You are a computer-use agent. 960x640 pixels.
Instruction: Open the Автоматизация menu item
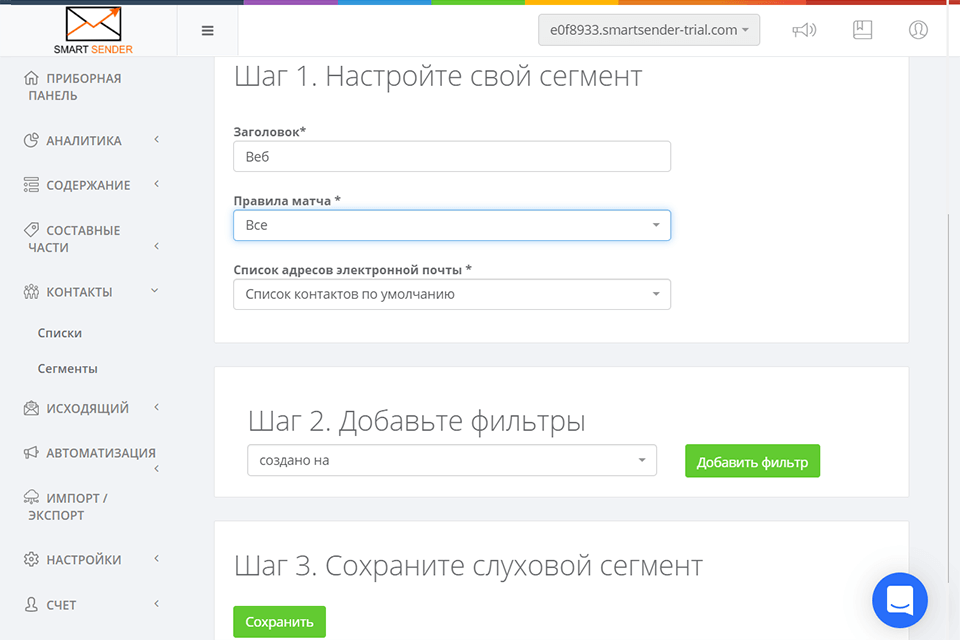tap(101, 453)
